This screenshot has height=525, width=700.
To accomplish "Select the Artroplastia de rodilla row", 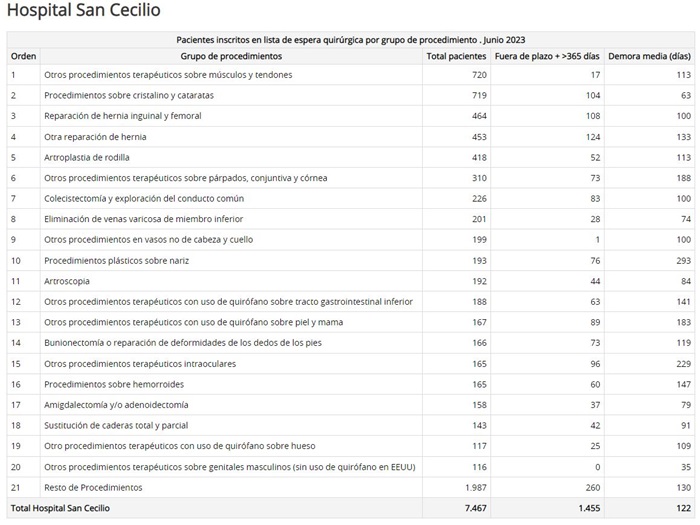I will pos(350,157).
